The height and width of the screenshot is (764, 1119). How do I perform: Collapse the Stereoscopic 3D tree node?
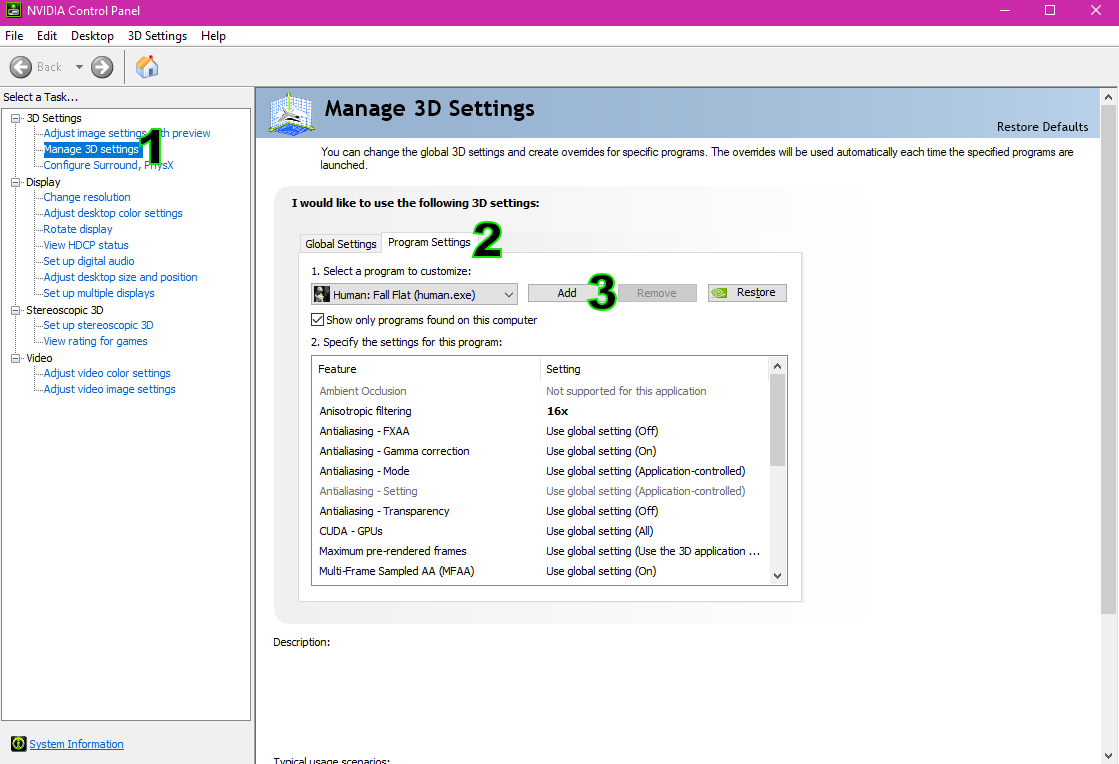click(16, 310)
